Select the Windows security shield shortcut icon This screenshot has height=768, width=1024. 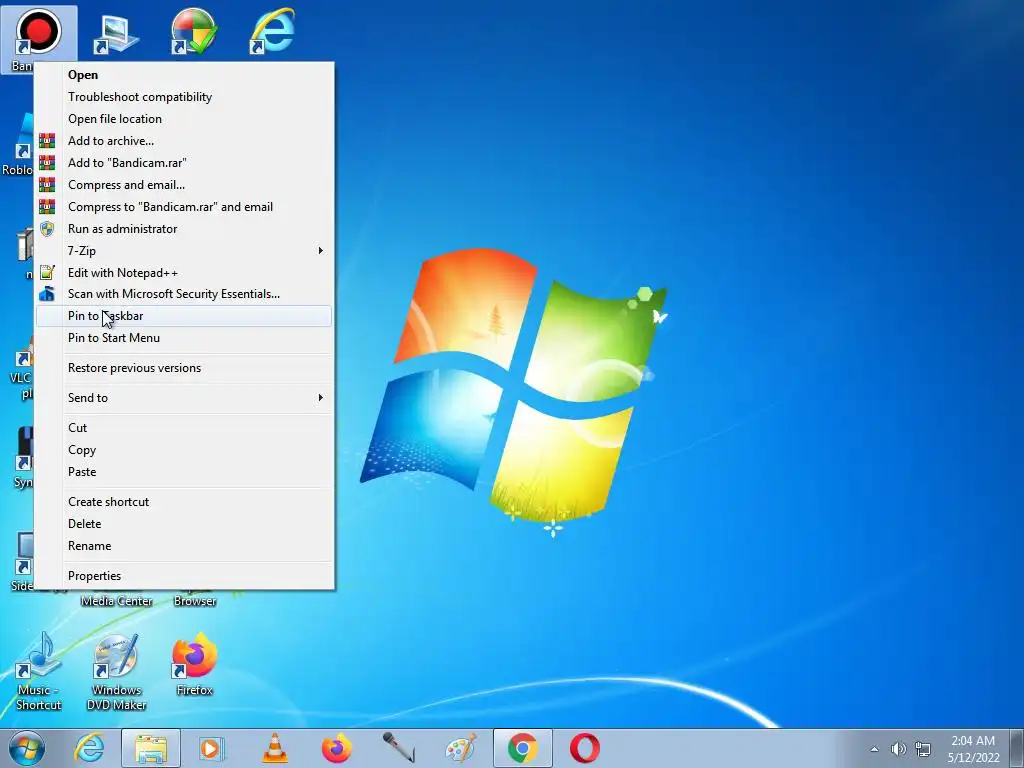pos(194,31)
